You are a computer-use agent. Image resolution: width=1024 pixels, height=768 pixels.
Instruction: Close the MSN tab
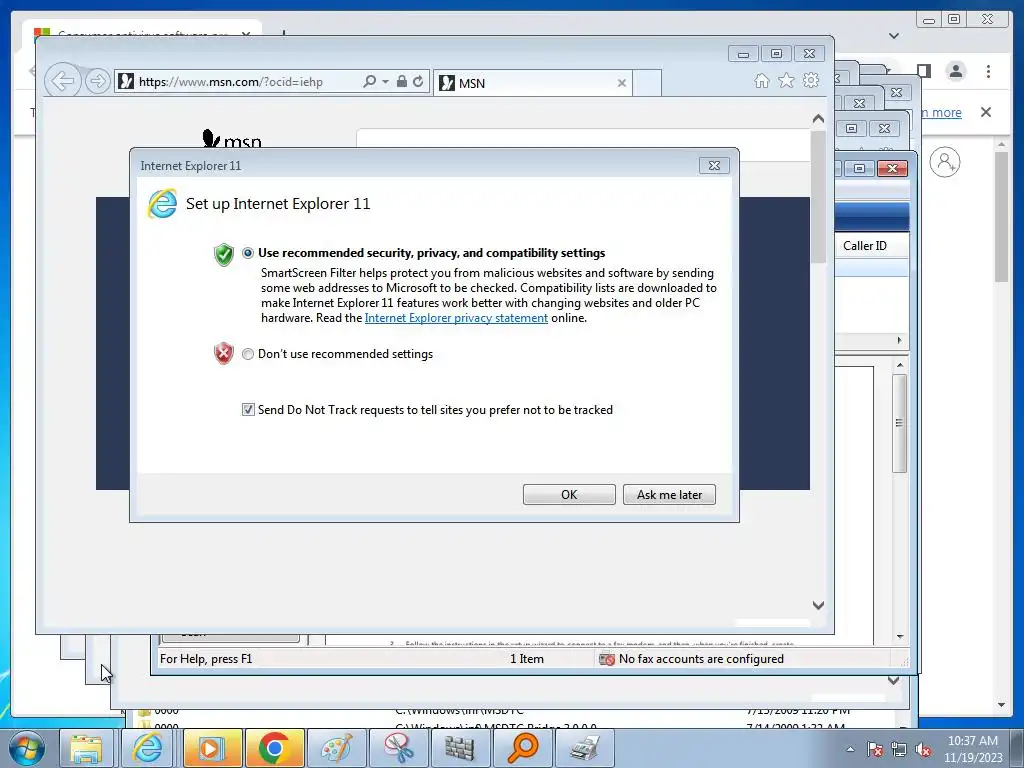point(622,83)
